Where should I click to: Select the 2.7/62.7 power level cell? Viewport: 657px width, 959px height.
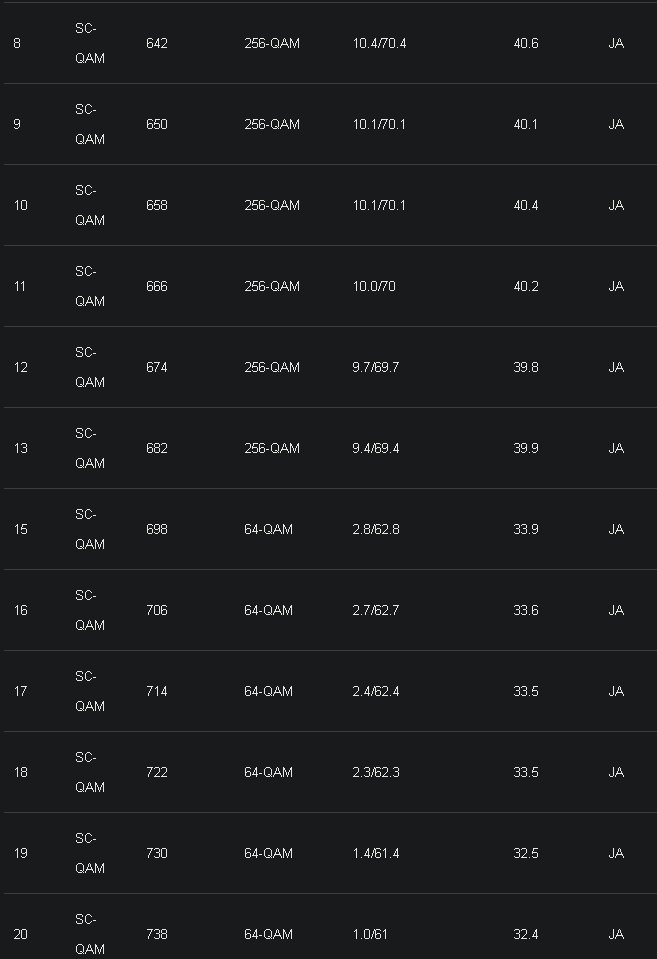(x=376, y=611)
